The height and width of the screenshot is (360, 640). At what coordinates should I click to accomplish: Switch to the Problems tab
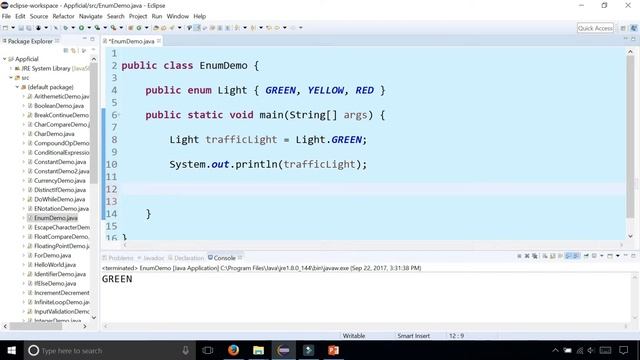click(118, 258)
